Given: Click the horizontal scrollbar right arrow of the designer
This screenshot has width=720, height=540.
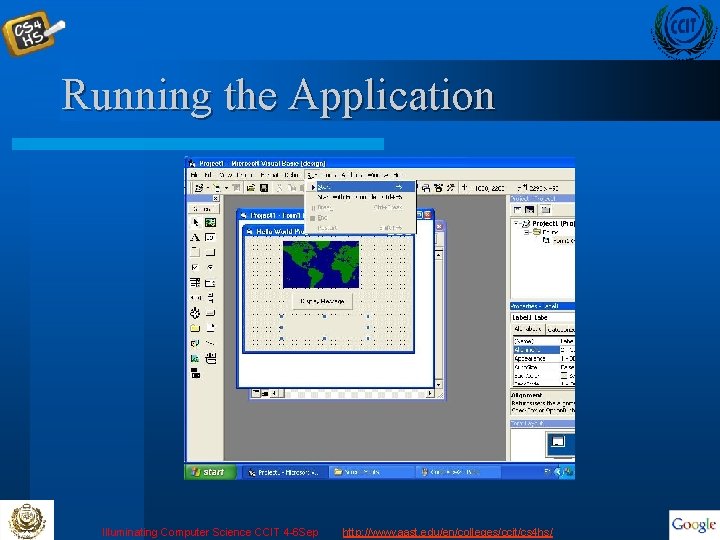Looking at the screenshot, I should pos(429,393).
